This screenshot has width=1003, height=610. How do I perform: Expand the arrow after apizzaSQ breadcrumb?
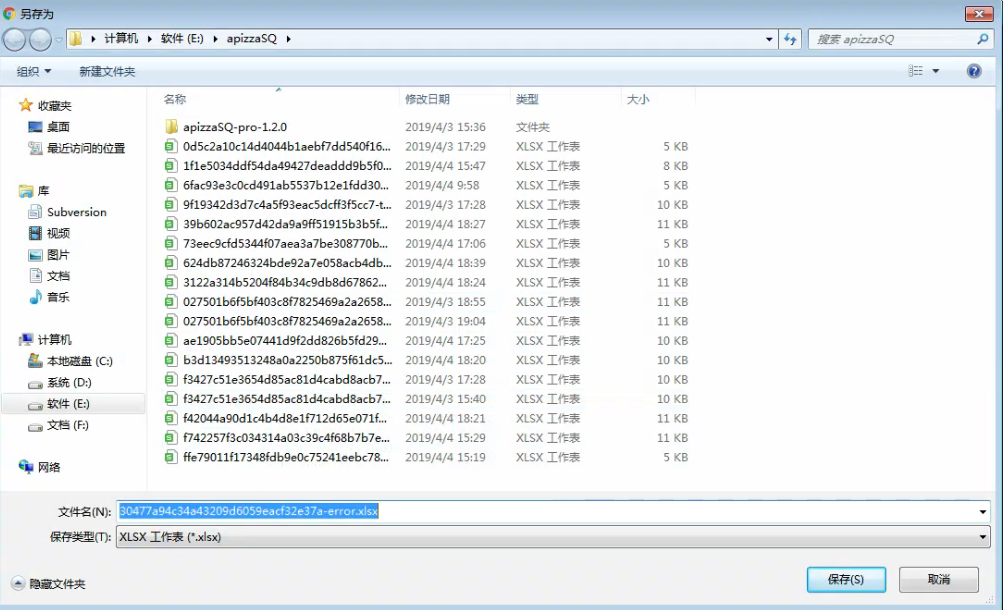pyautogui.click(x=288, y=39)
